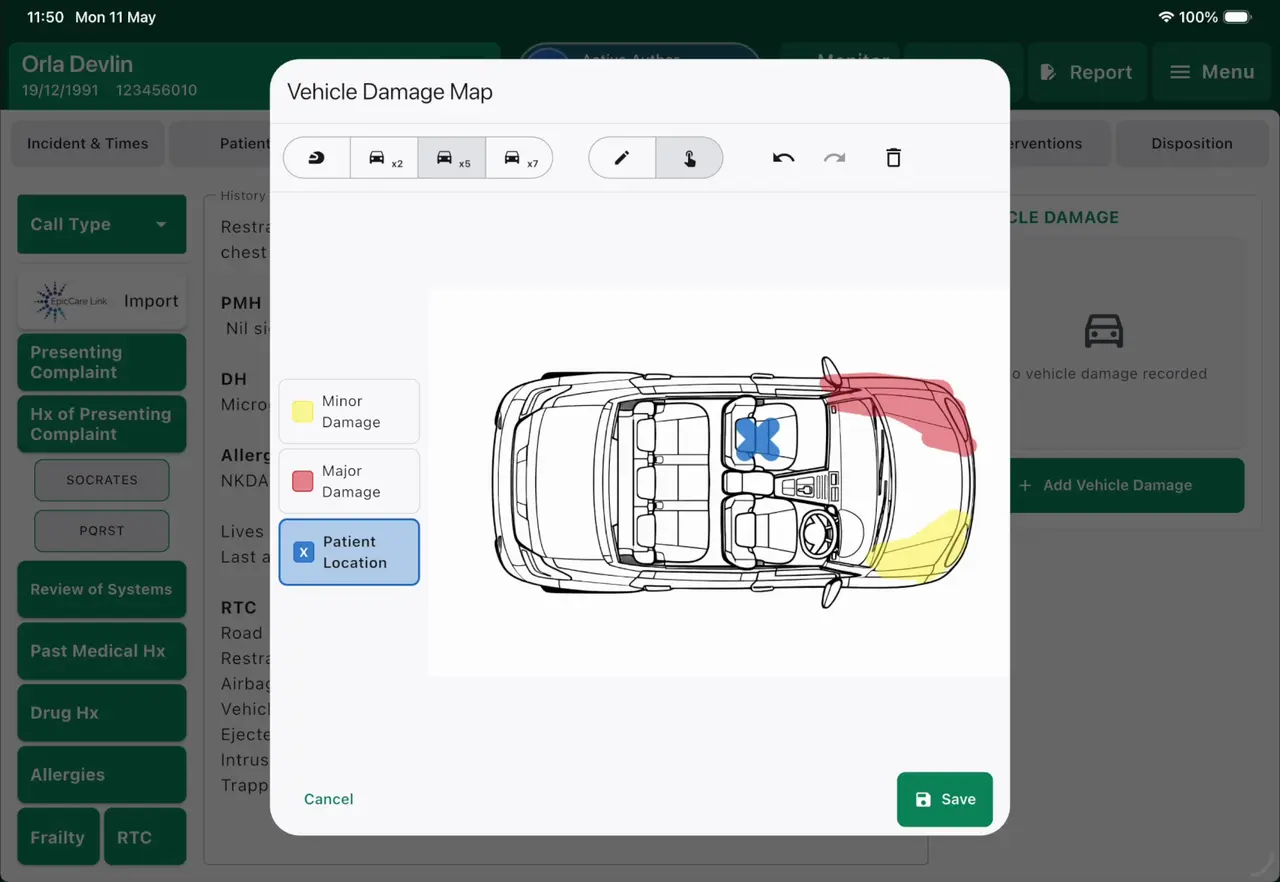Tap the blue patient location X on seat
Image resolution: width=1280 pixels, height=882 pixels.
758,440
